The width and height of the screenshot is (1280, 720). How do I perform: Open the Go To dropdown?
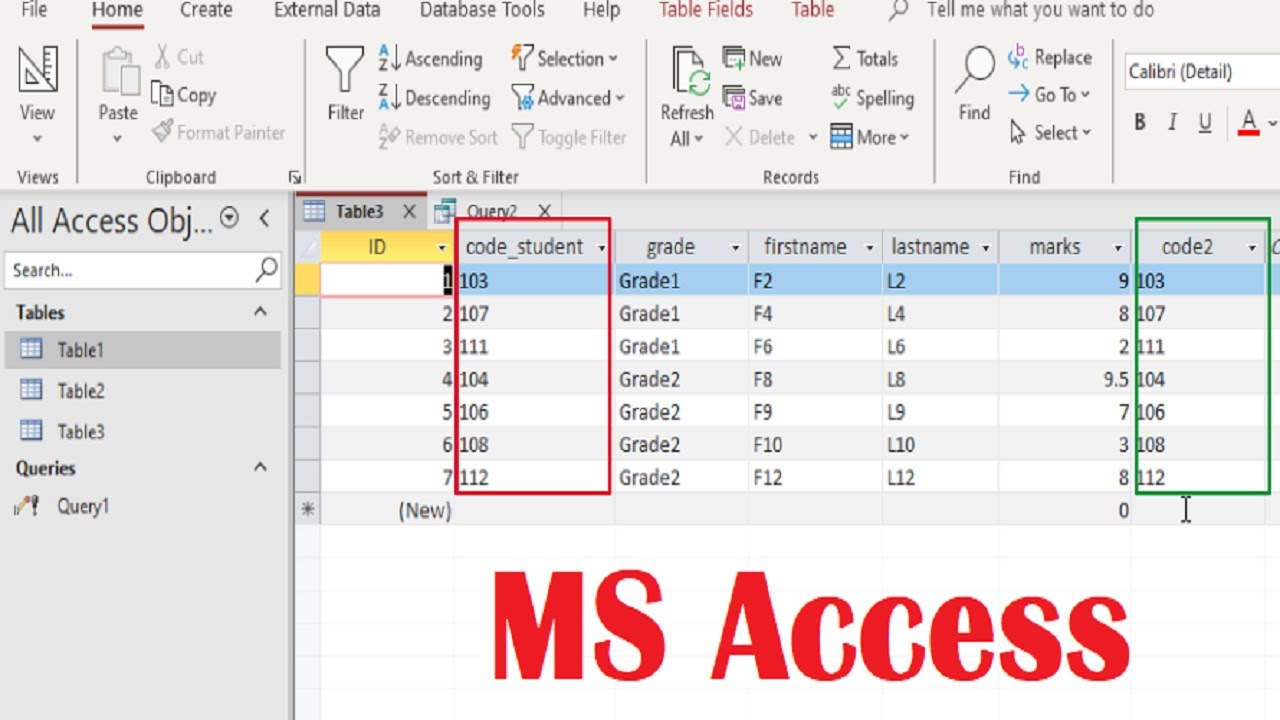(1049, 95)
